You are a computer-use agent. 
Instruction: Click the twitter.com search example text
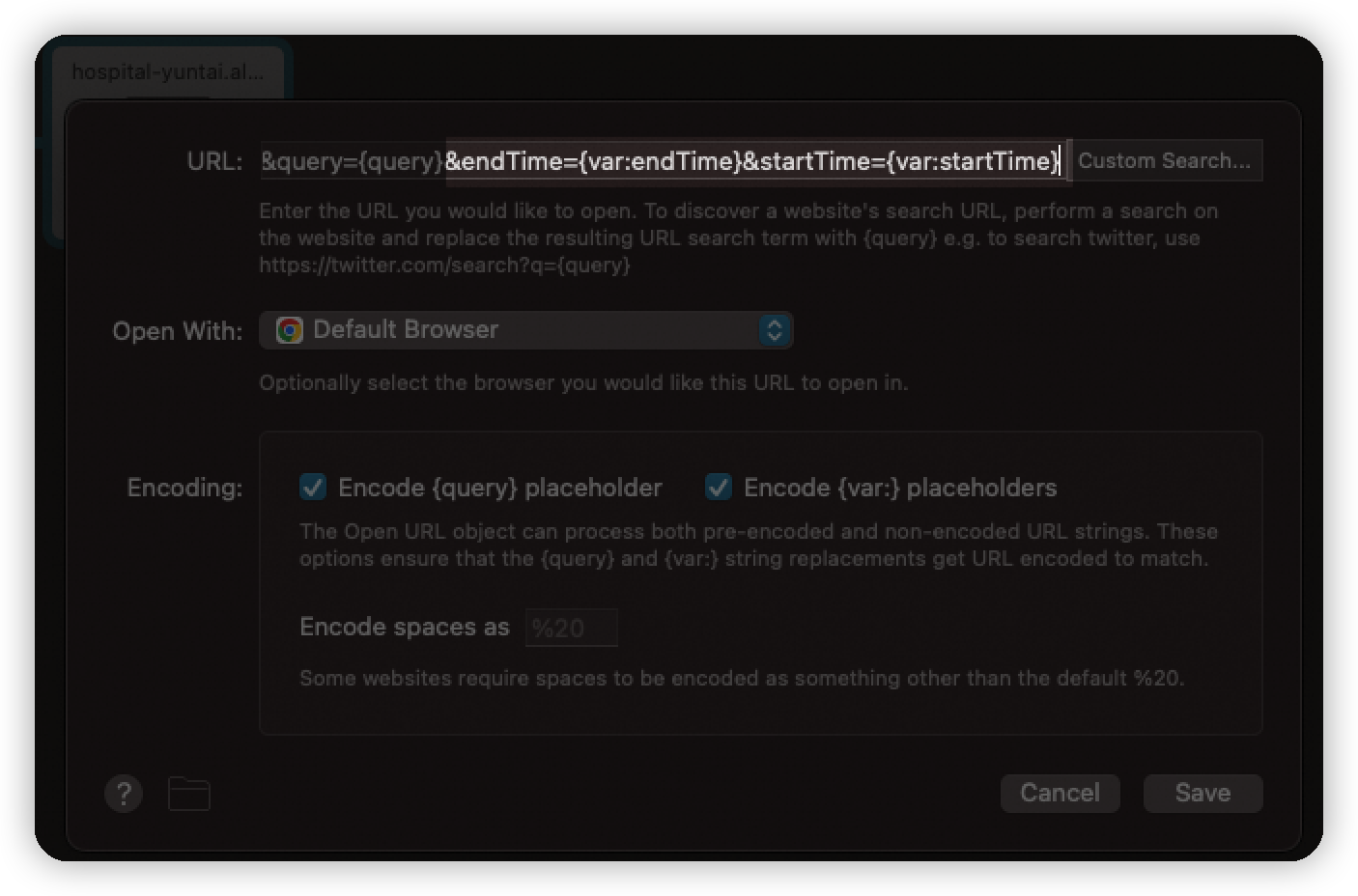[x=444, y=265]
